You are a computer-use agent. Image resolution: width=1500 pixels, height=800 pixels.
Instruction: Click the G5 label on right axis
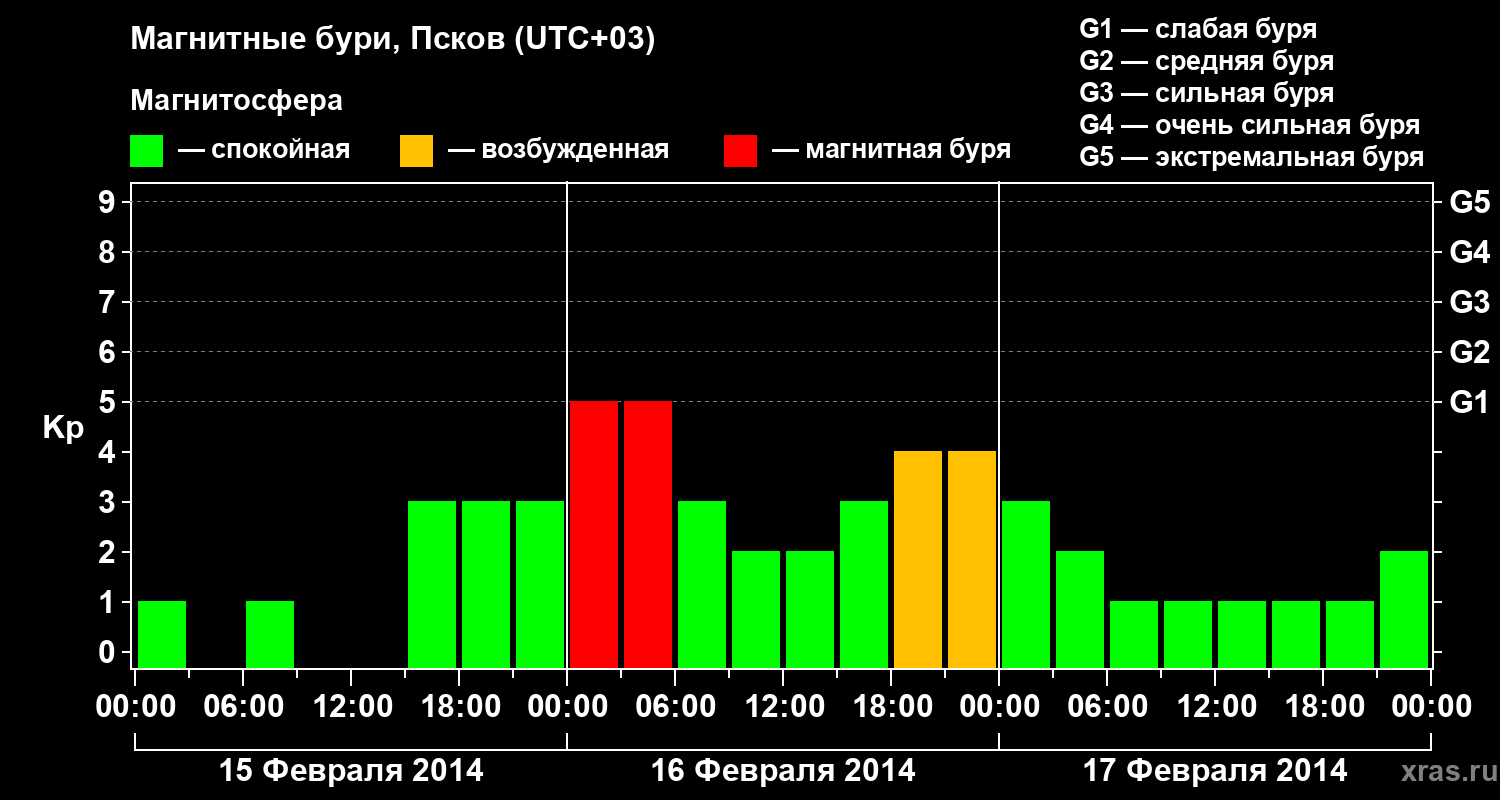click(x=1469, y=202)
